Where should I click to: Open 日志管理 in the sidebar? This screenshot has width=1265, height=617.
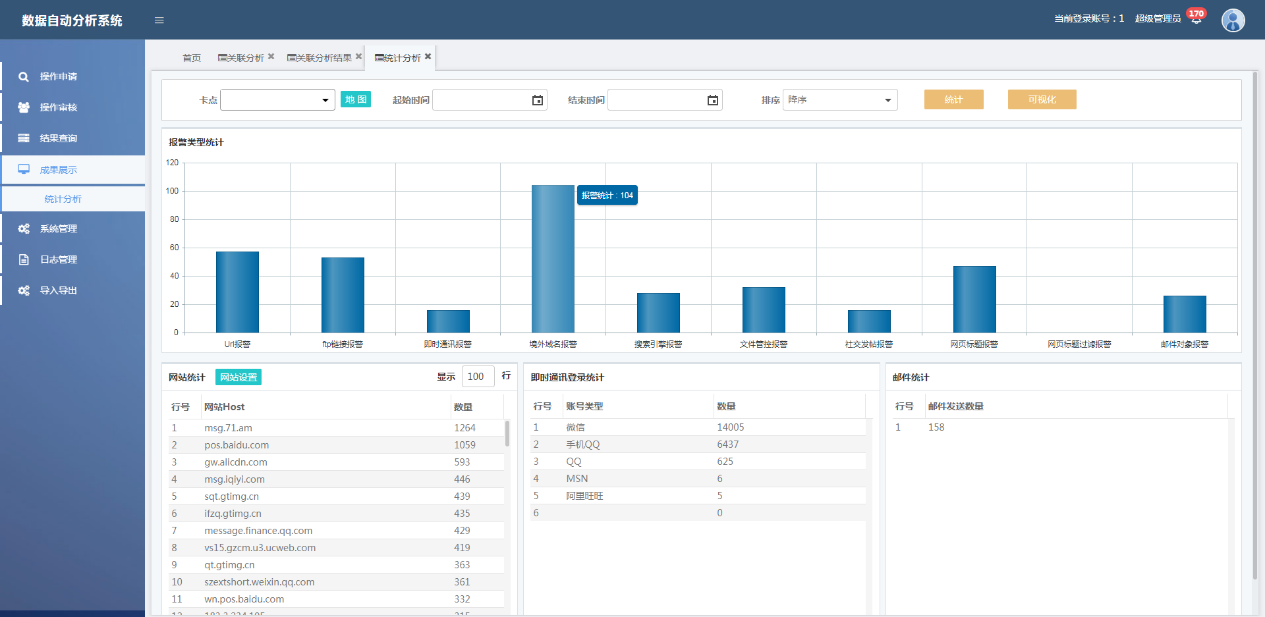(x=58, y=260)
